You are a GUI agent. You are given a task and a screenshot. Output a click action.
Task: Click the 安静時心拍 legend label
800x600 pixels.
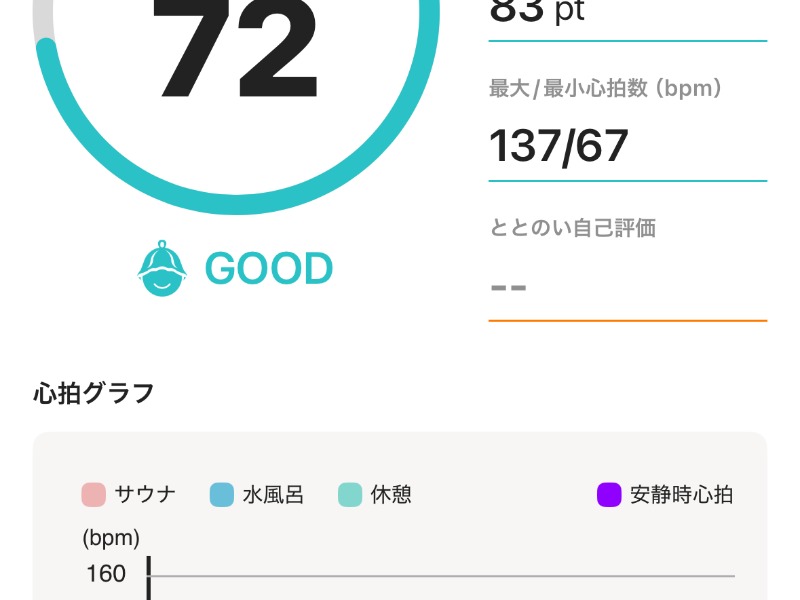point(681,494)
